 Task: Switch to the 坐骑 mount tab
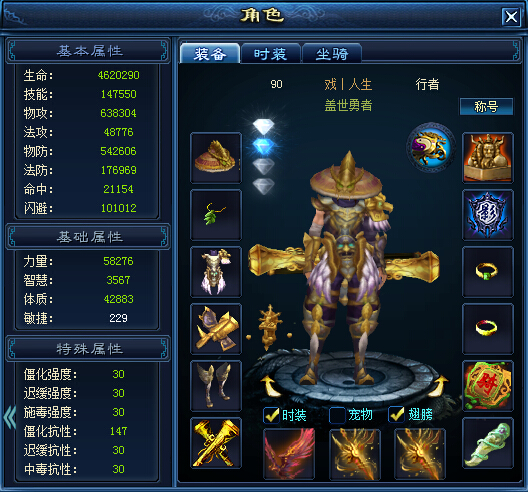click(332, 53)
